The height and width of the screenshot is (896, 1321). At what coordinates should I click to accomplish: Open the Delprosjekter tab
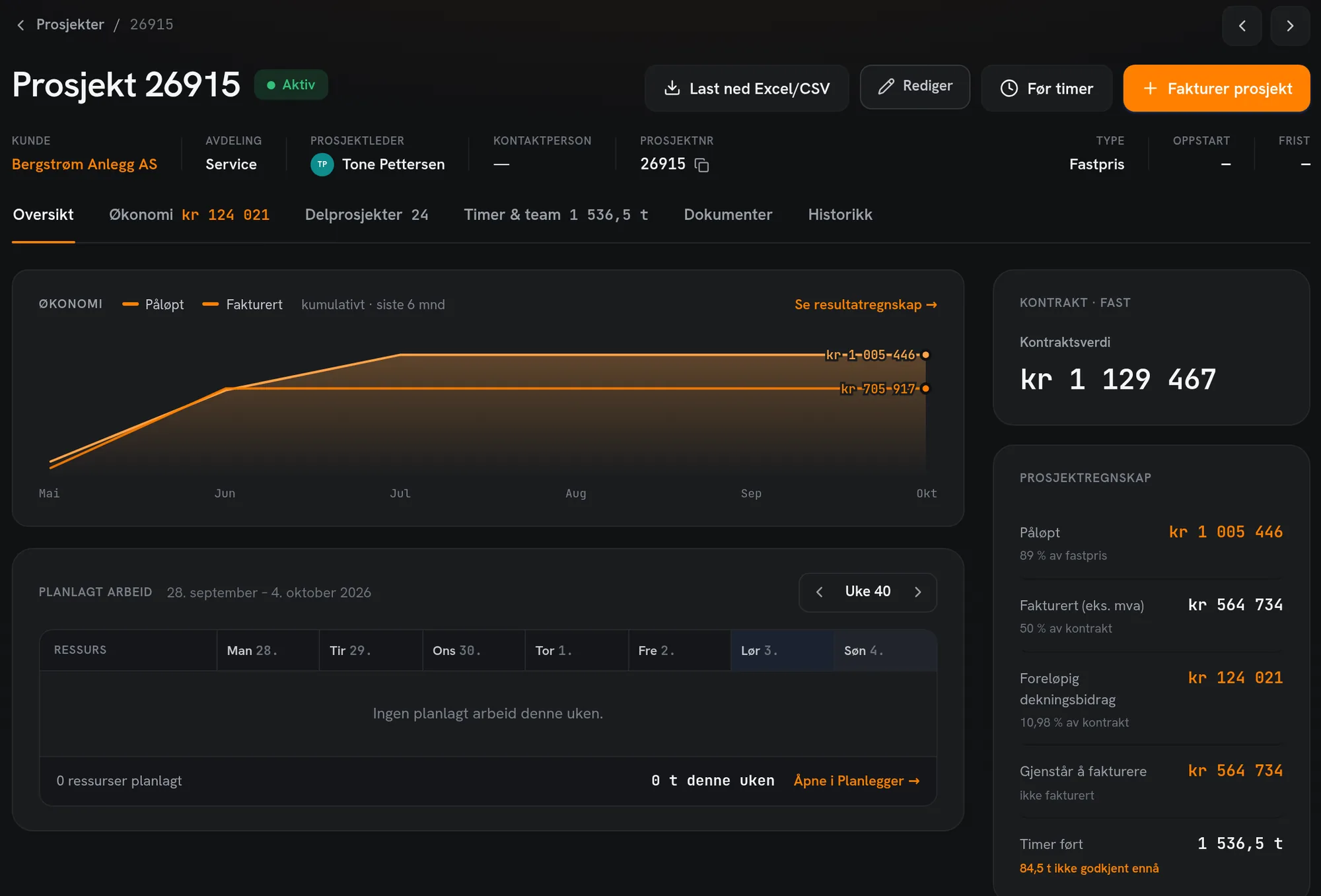(x=367, y=215)
